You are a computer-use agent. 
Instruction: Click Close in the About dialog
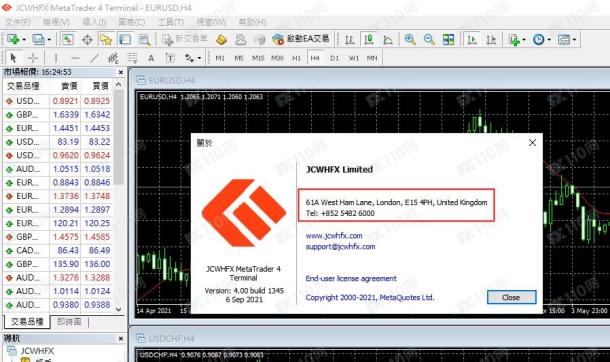[511, 297]
